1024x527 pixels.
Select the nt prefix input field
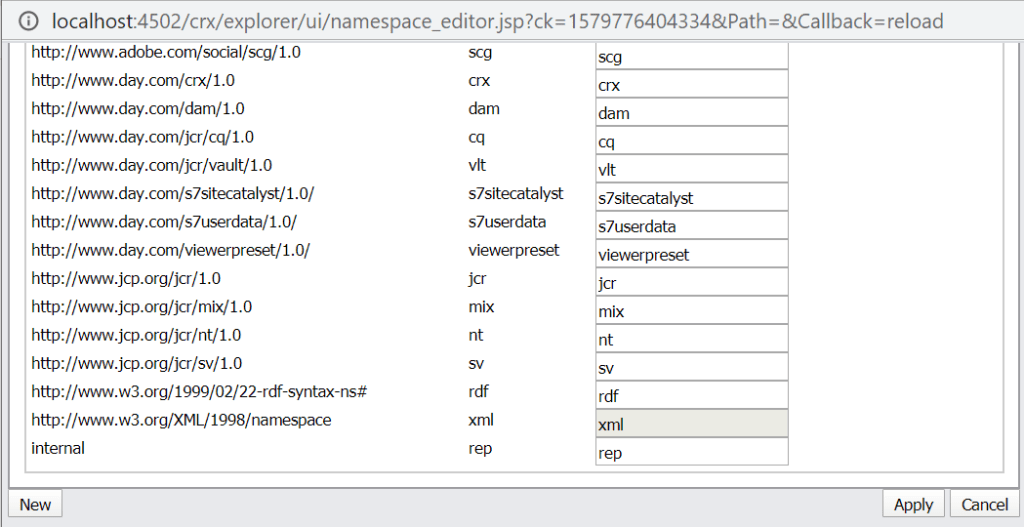pyautogui.click(x=691, y=340)
